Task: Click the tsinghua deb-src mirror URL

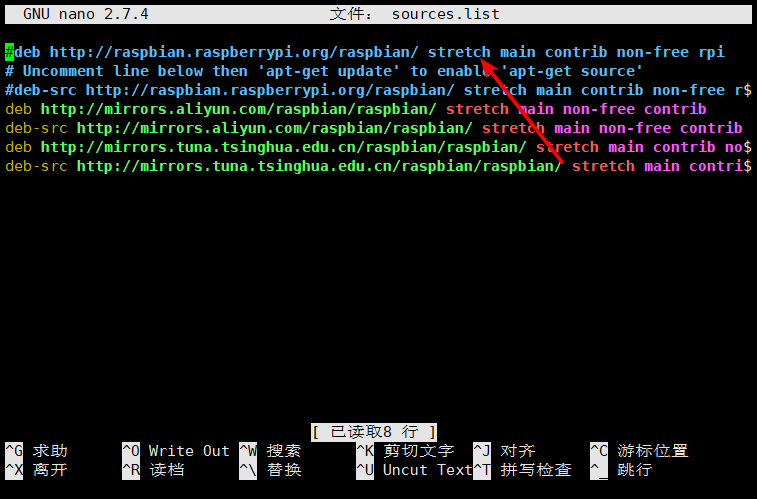Action: pos(319,166)
